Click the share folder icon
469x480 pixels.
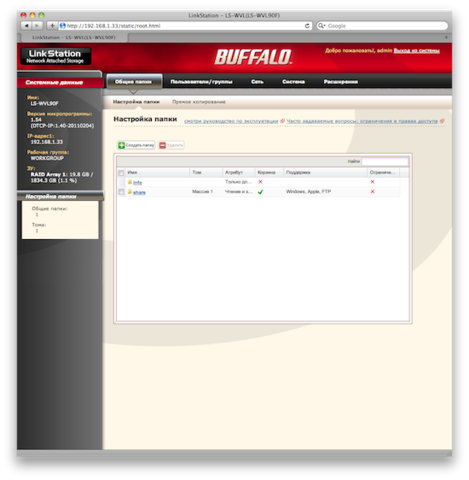(130, 192)
